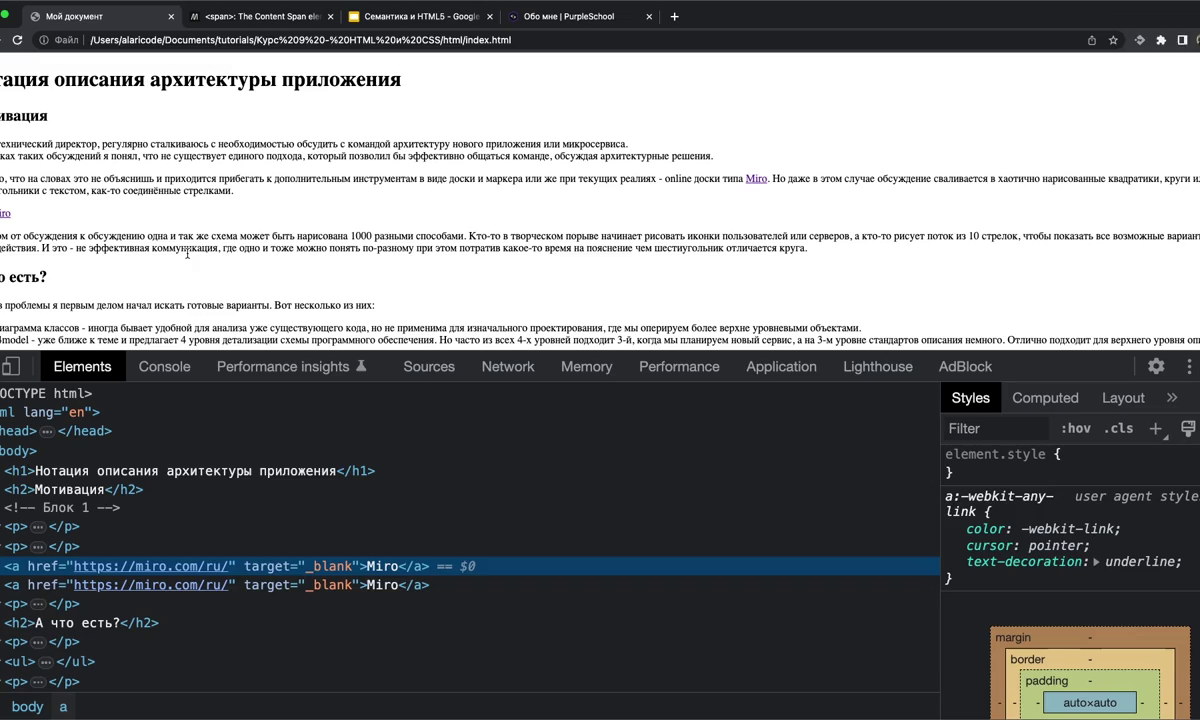The width and height of the screenshot is (1200, 720).
Task: Open the Computed styles tab
Action: (x=1045, y=397)
